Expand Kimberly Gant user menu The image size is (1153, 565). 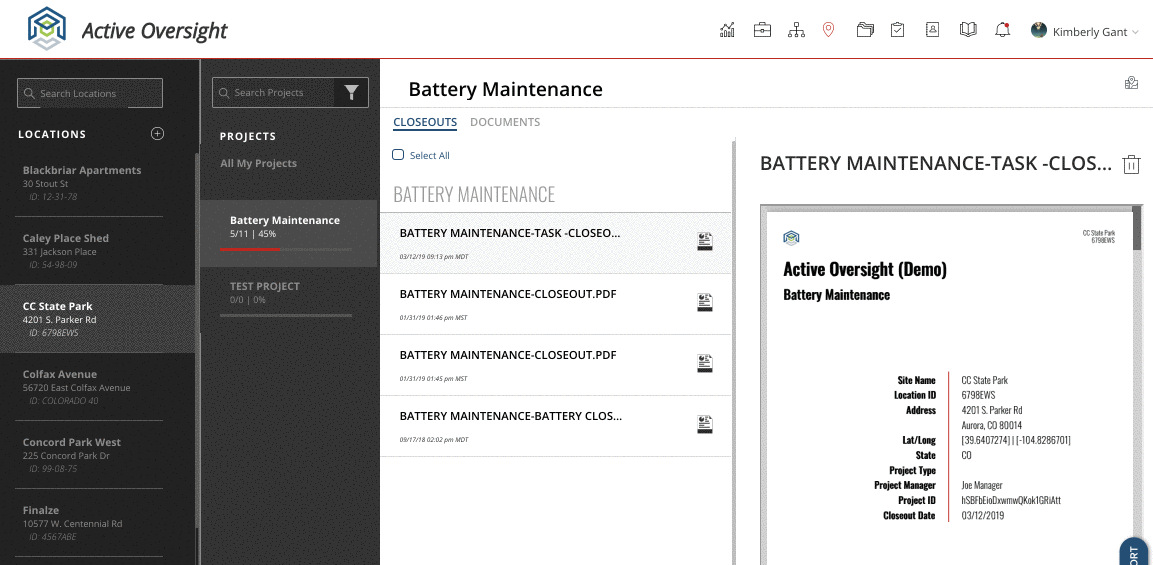click(x=1085, y=32)
